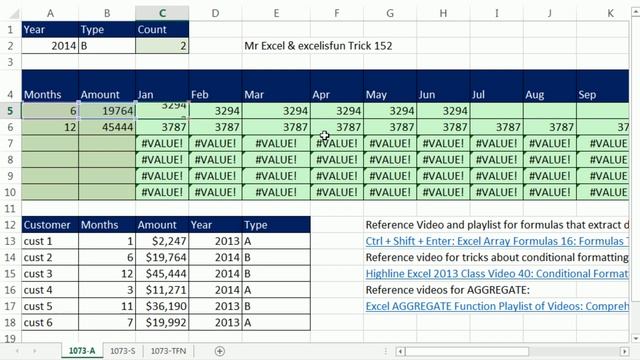Viewport: 640px width, 360px height.
Task: Select the Type header cell in row 12
Action: coord(276,225)
